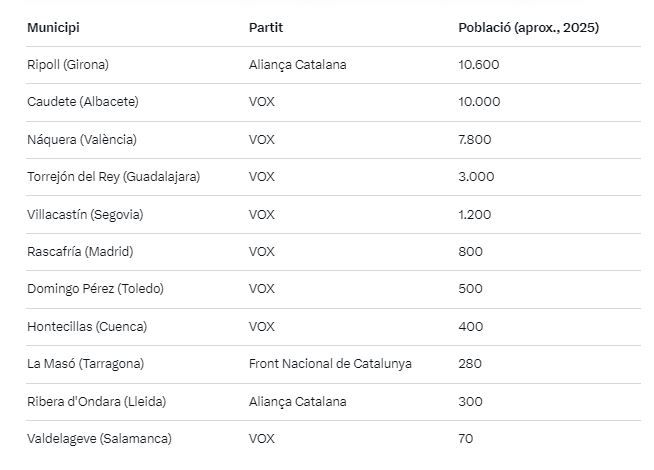654x470 pixels.
Task: Click the Villacastín (Segovia) cell
Action: 85,214
